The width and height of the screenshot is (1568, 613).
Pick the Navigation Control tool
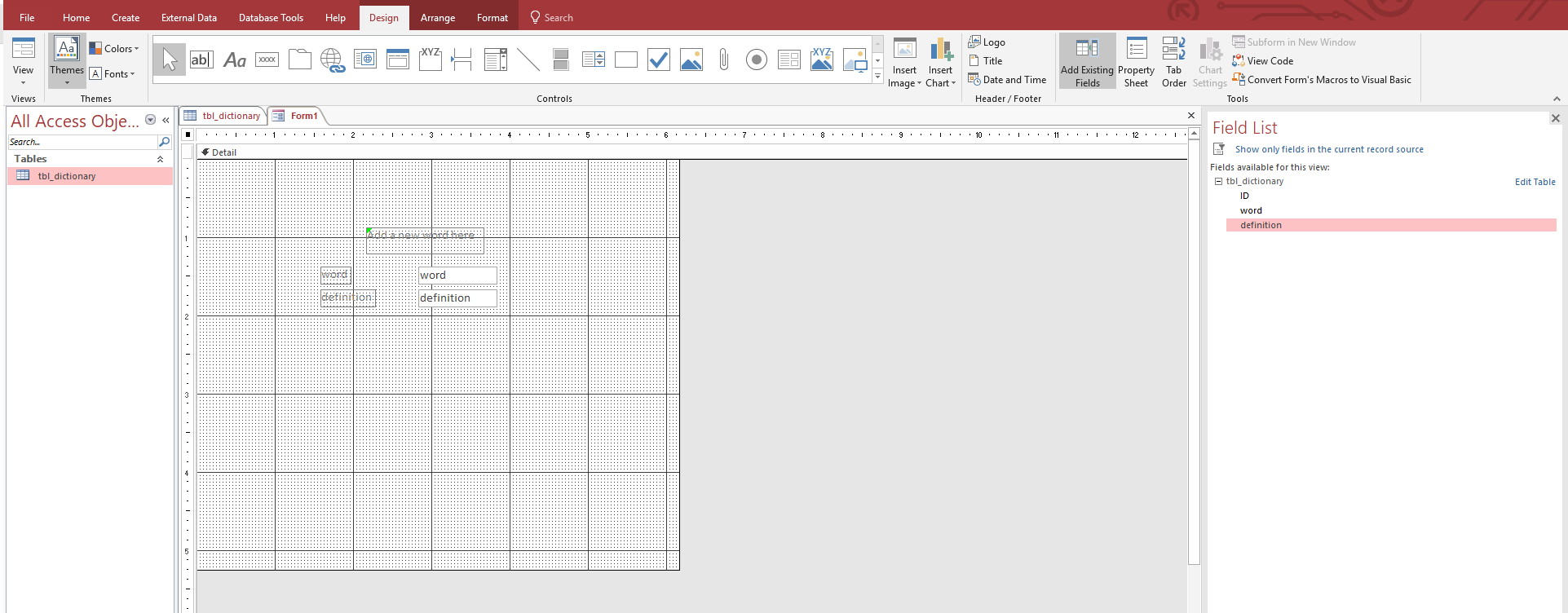pos(398,60)
